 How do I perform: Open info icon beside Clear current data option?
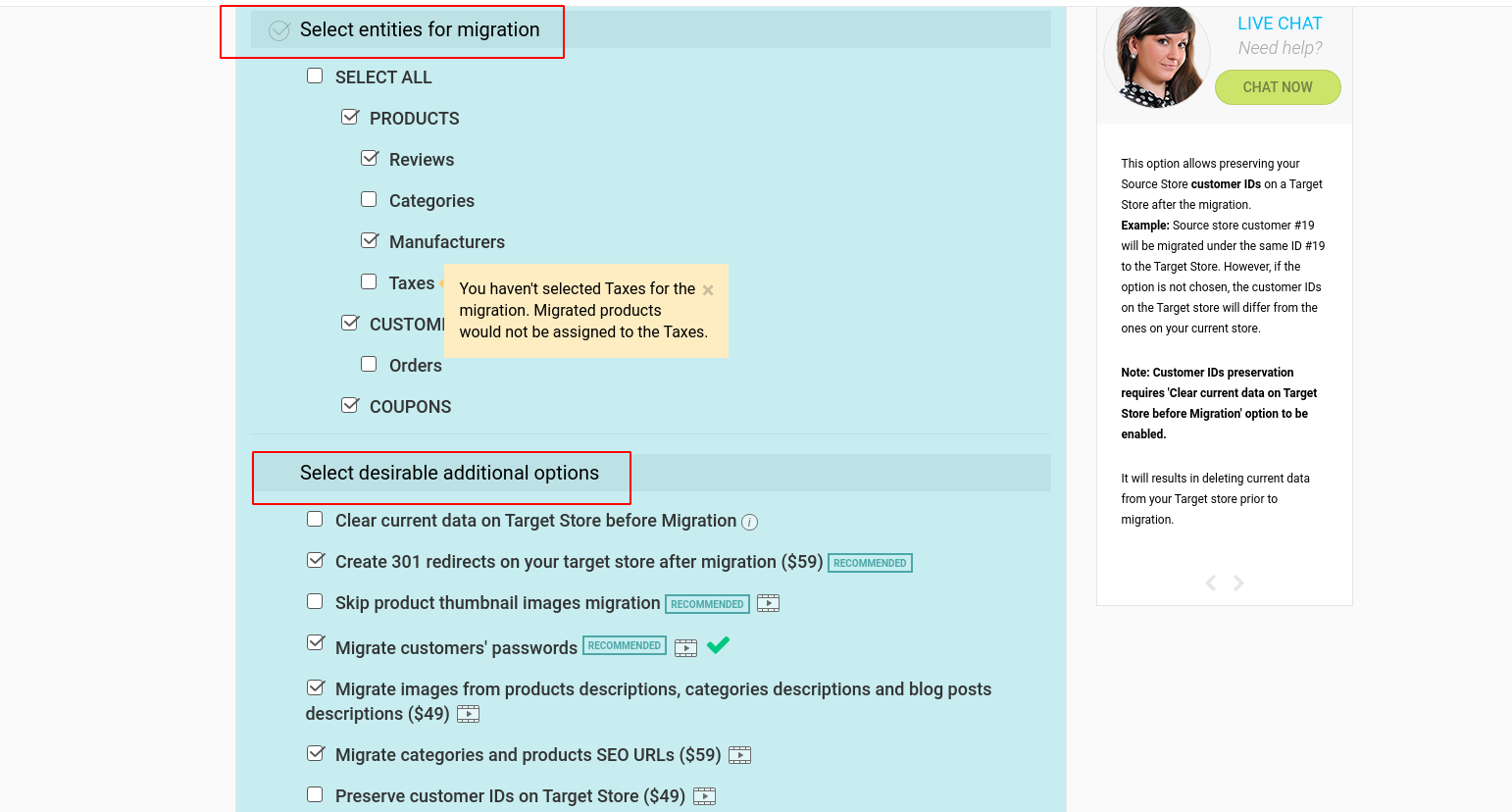click(749, 522)
